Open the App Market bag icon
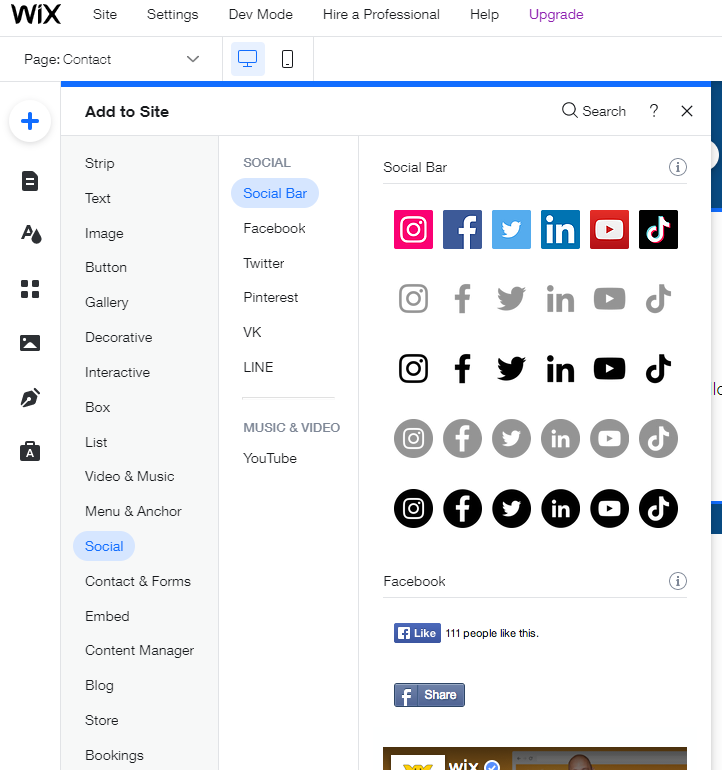This screenshot has width=722, height=770. 30,451
